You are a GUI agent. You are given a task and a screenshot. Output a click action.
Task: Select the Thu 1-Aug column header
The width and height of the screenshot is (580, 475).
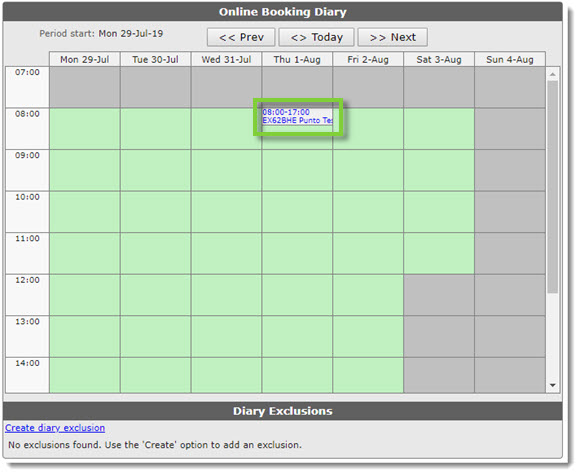pyautogui.click(x=297, y=60)
